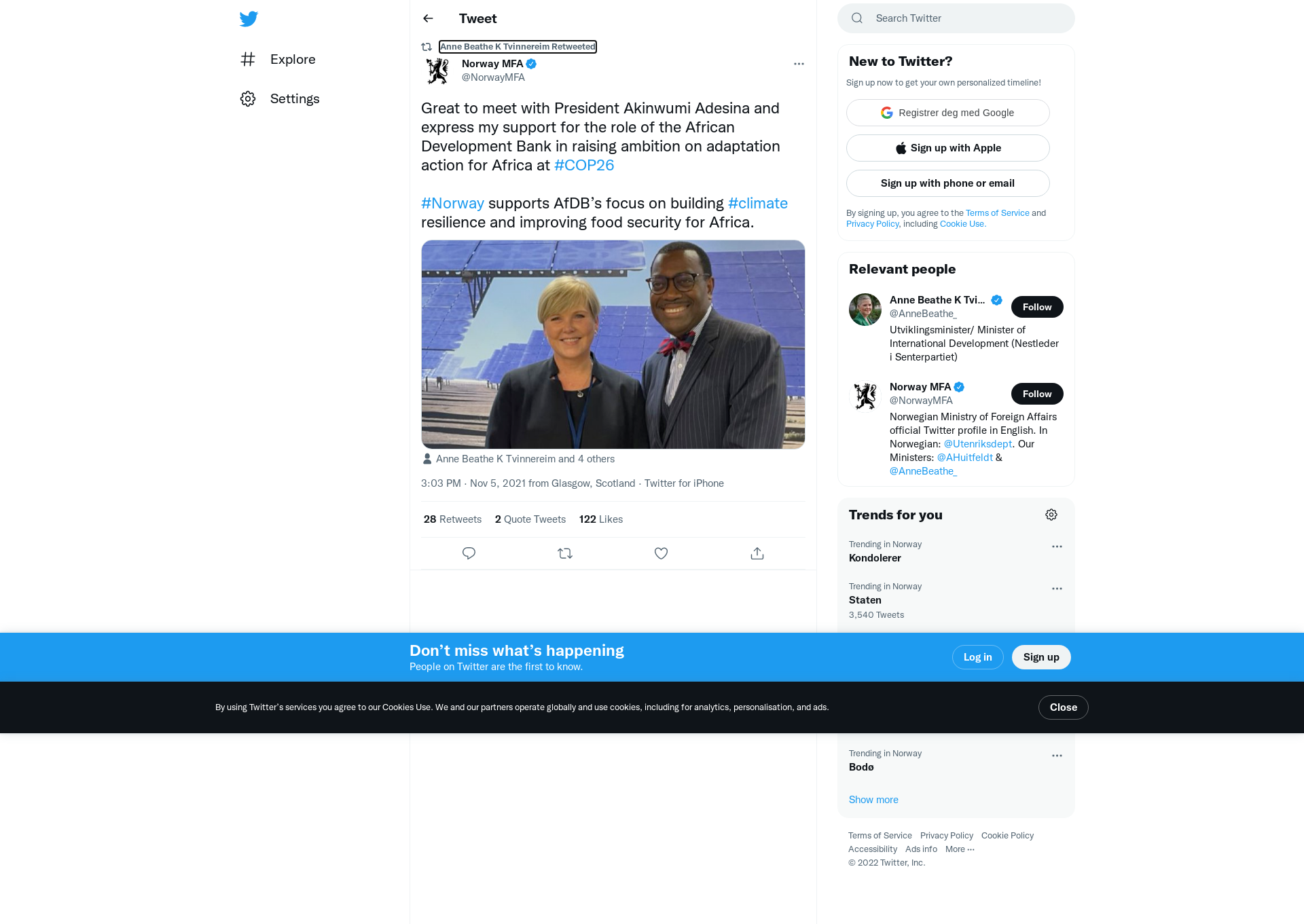The image size is (1304, 924).
Task: Go back using the arrow icon
Action: pyautogui.click(x=428, y=18)
